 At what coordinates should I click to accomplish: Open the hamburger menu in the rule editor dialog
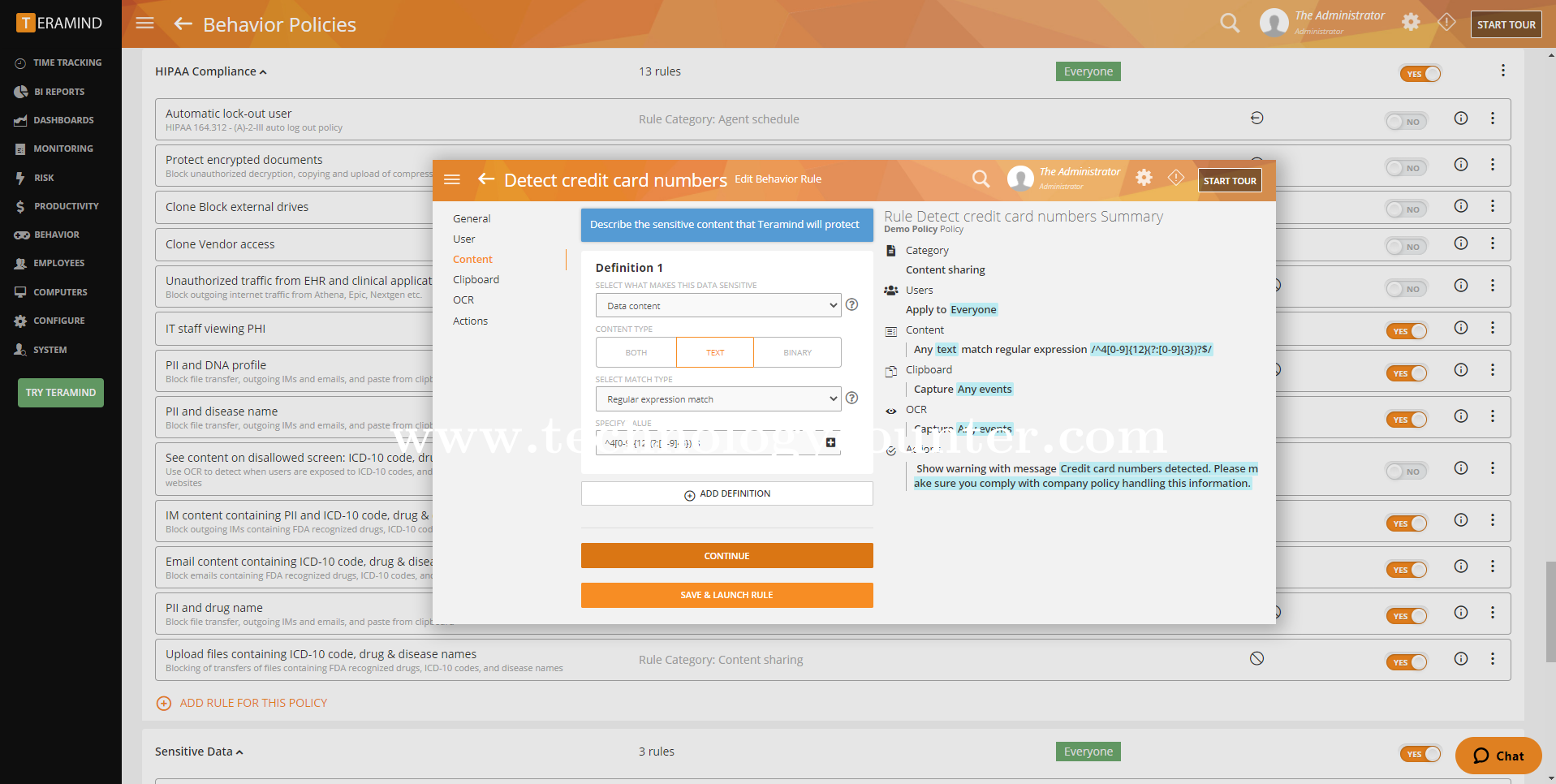pyautogui.click(x=452, y=179)
